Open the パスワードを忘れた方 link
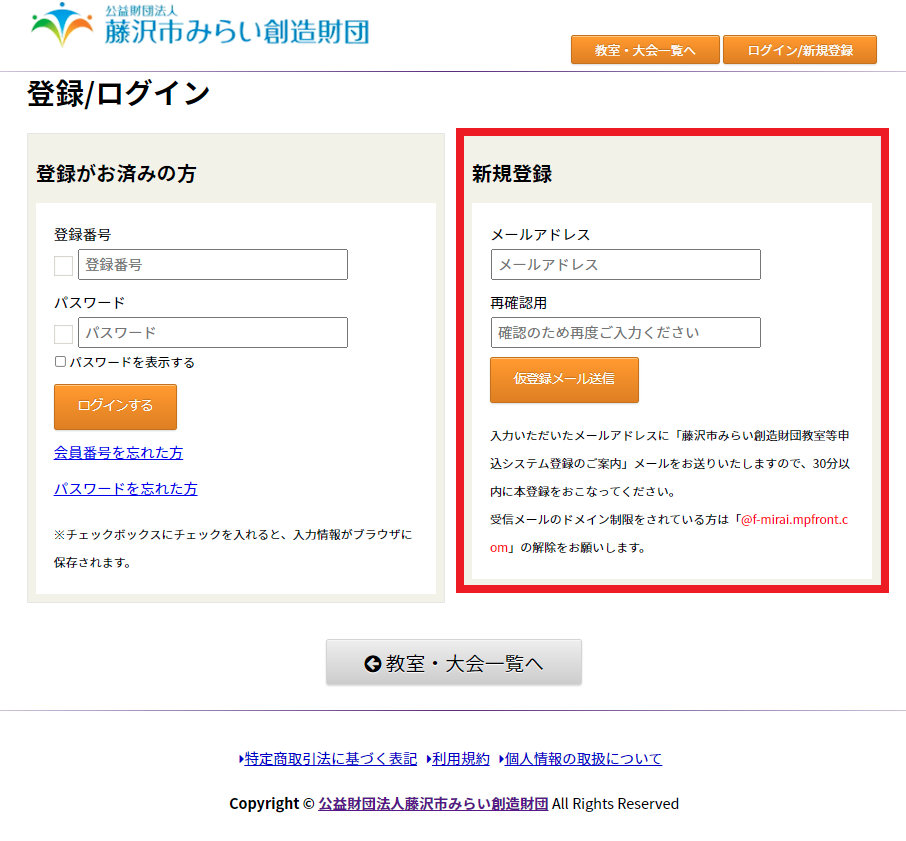Image resolution: width=906 pixels, height=841 pixels. 125,489
